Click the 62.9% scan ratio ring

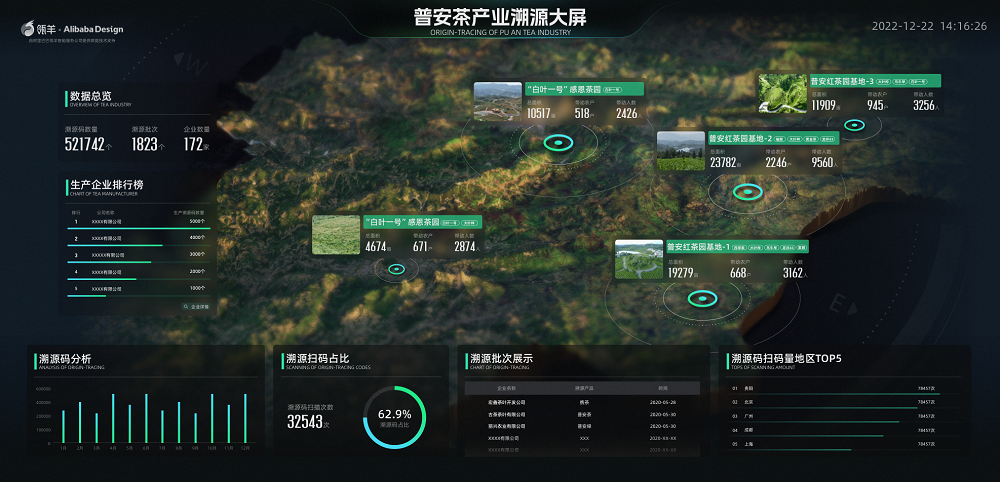pyautogui.click(x=394, y=415)
